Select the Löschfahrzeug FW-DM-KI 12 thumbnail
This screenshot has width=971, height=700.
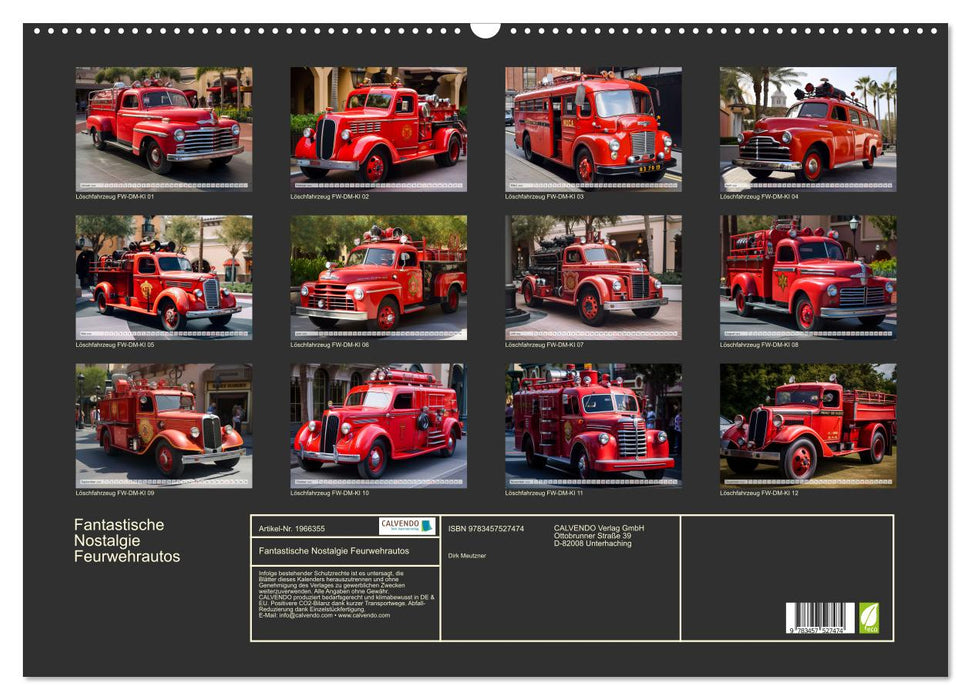[x=808, y=425]
